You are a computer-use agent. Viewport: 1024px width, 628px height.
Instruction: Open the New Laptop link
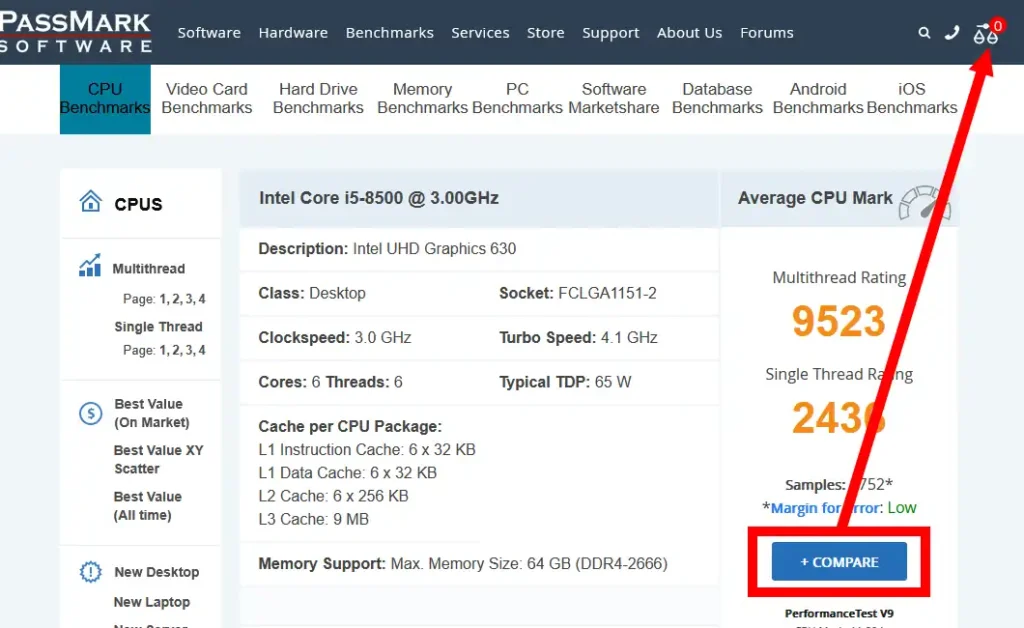(151, 602)
